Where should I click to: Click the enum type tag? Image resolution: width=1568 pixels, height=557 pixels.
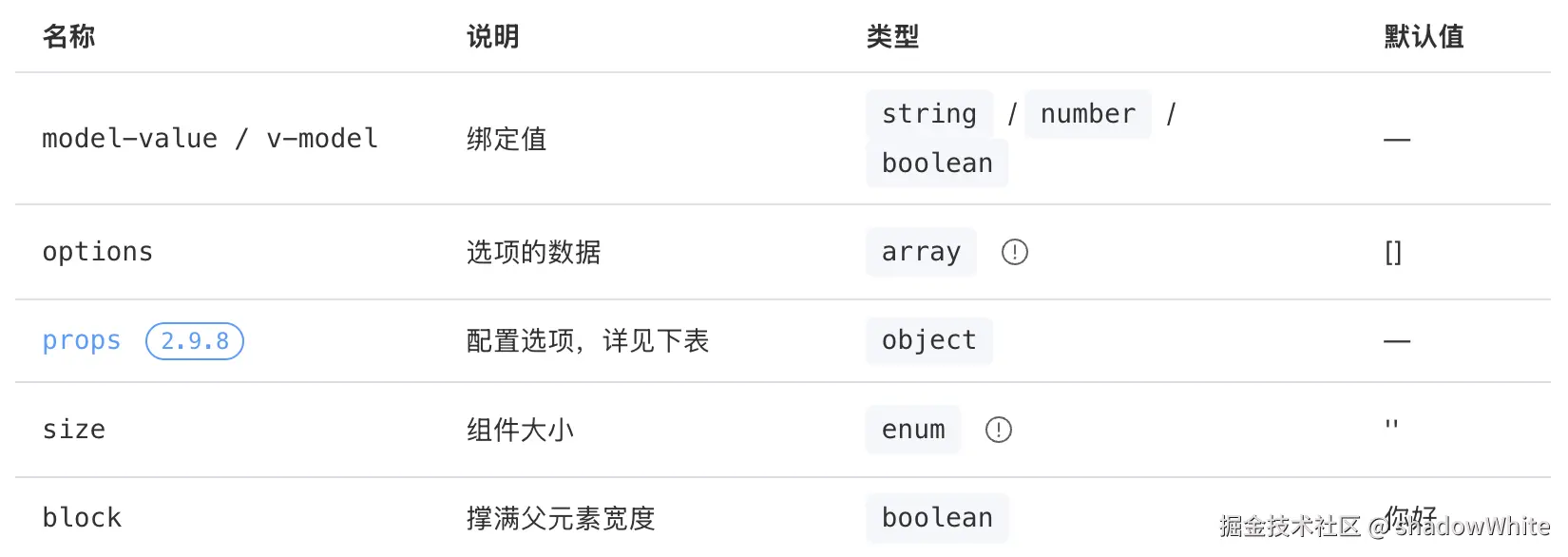click(912, 430)
